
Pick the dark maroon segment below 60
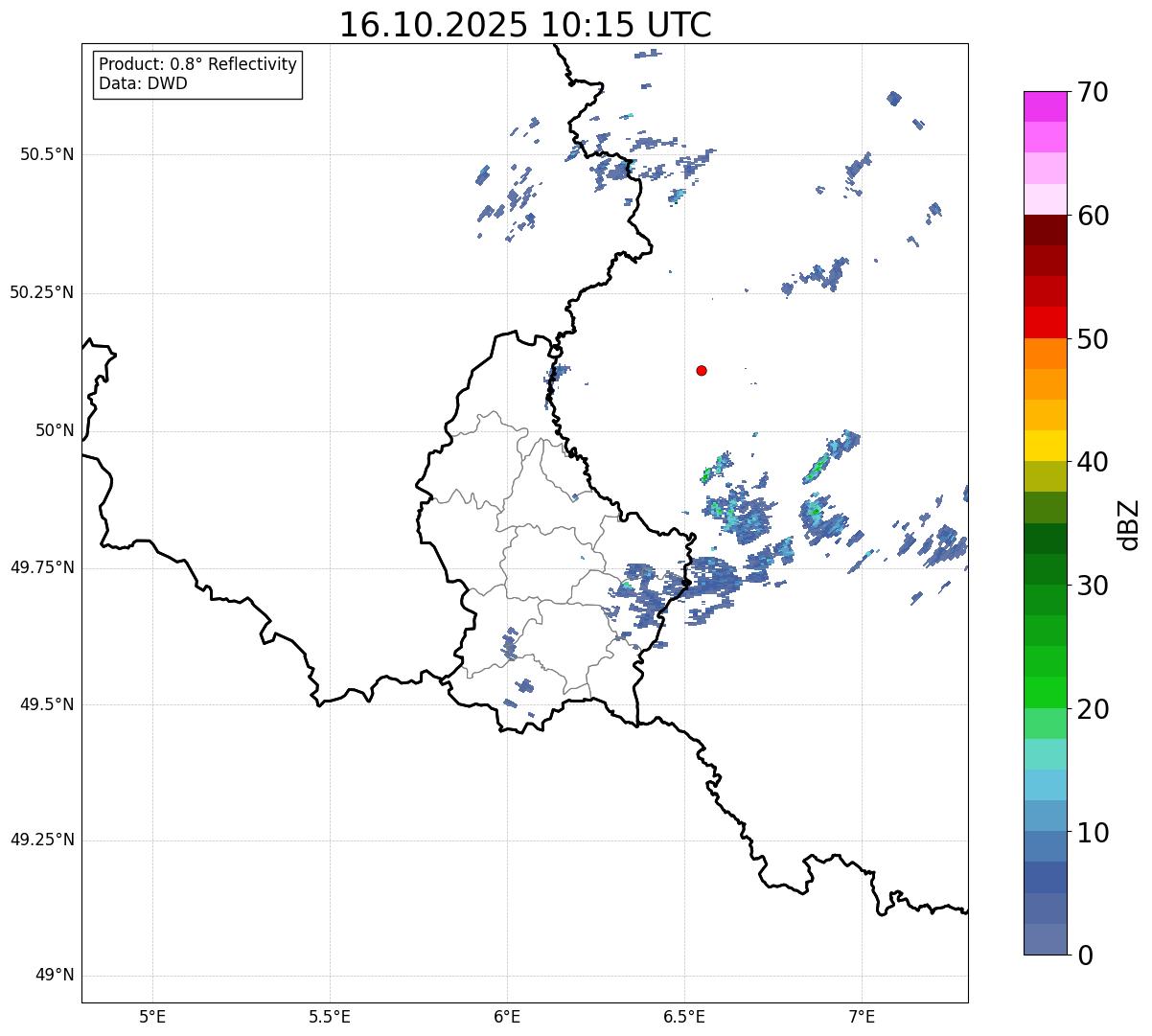[x=1045, y=230]
